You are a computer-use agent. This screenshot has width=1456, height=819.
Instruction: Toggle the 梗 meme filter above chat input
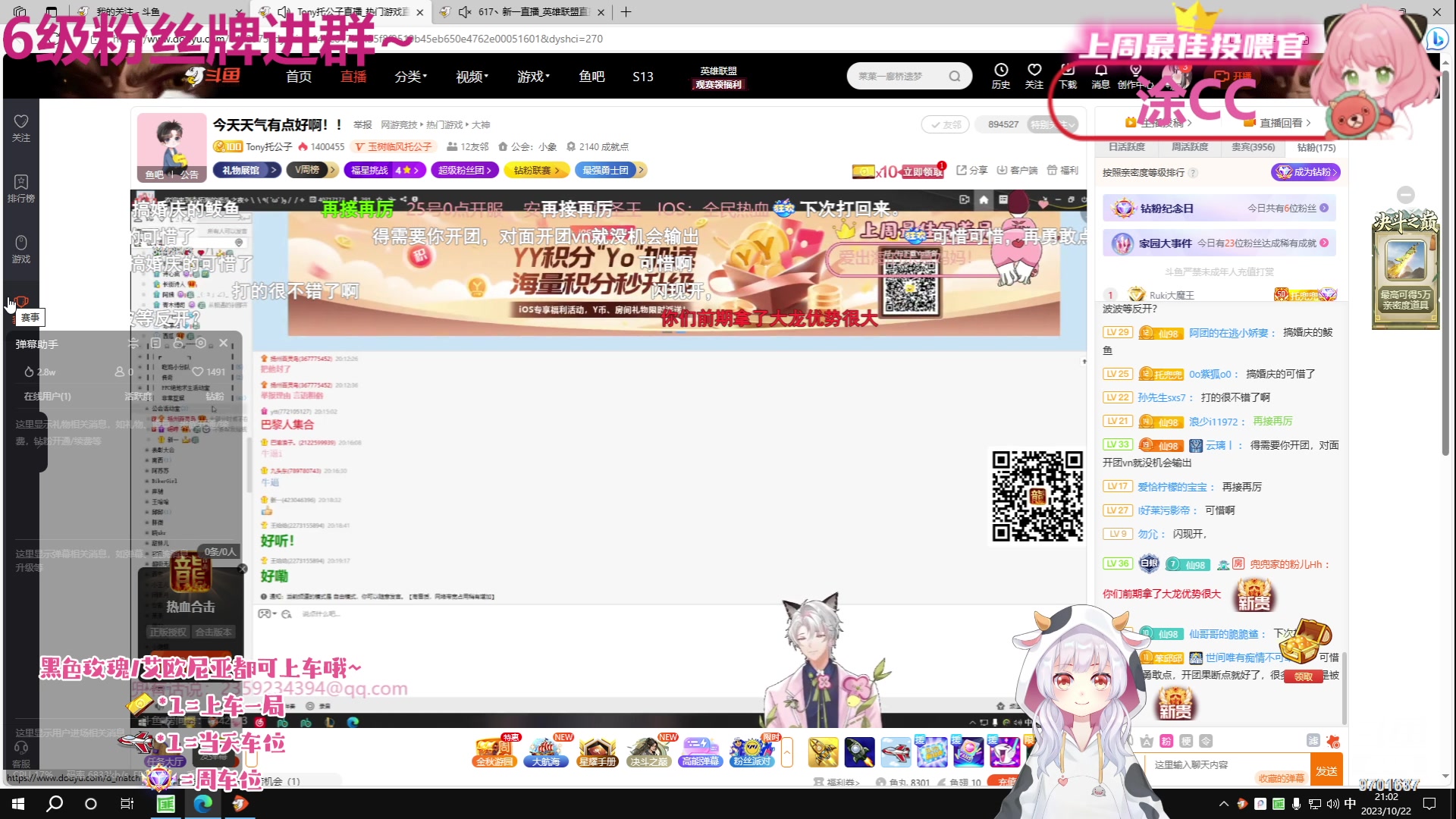(1186, 741)
